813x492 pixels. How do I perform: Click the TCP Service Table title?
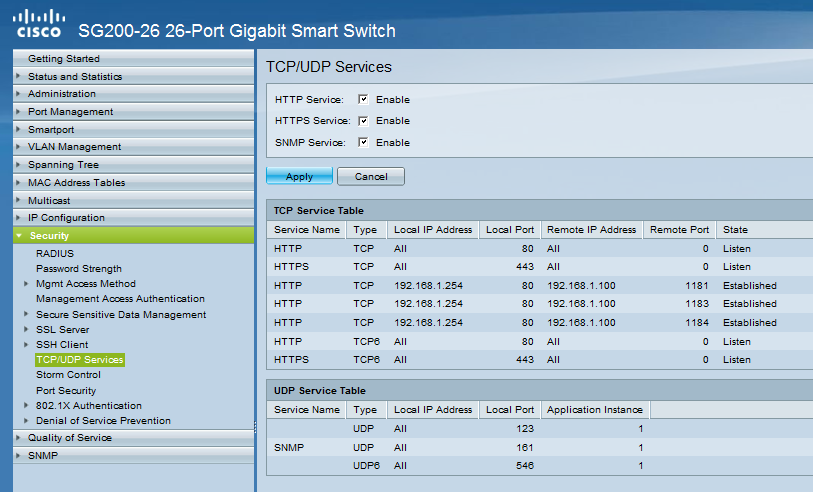(x=318, y=210)
